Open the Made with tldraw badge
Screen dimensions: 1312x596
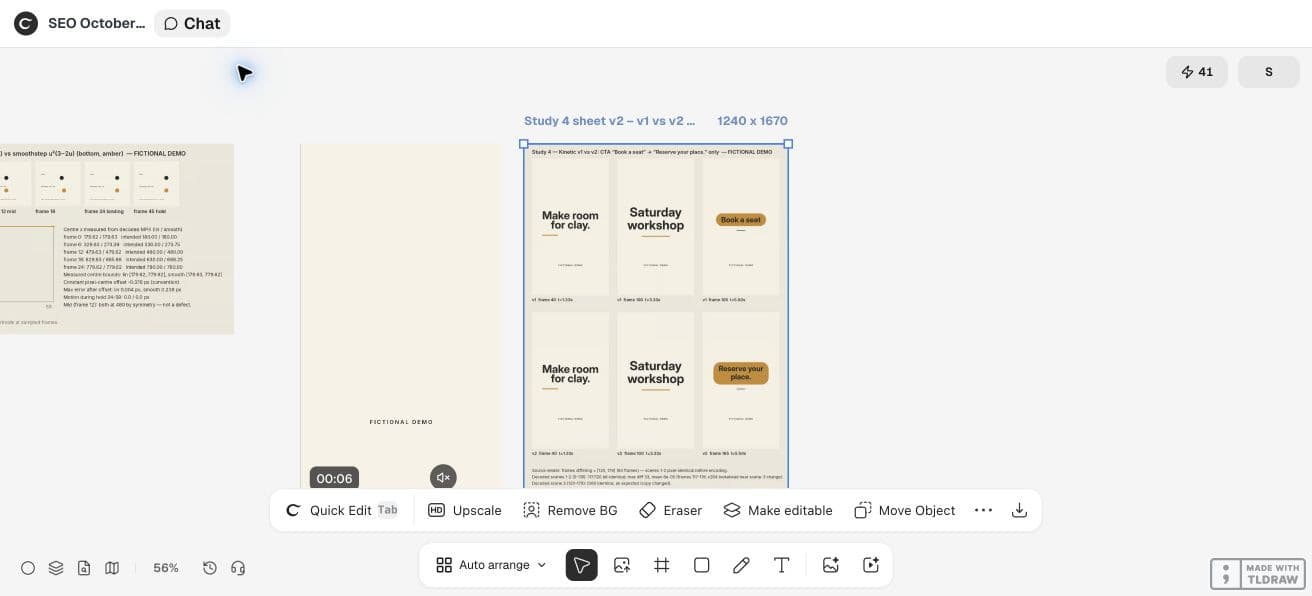pyautogui.click(x=1258, y=574)
